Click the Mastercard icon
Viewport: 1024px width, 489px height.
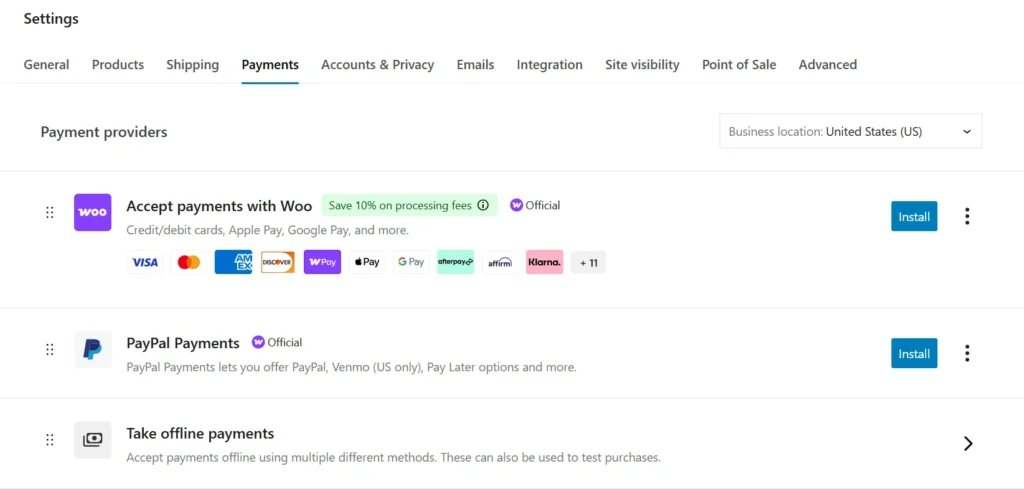[x=189, y=262]
